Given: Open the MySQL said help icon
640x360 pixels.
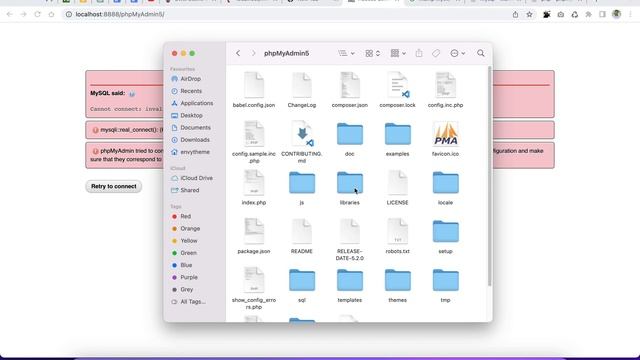Looking at the screenshot, I should (x=132, y=94).
